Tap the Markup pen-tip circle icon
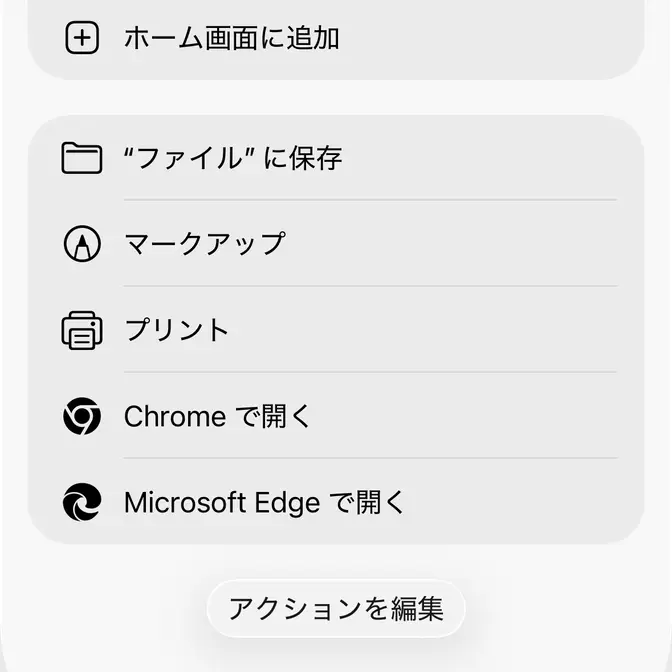672x672 pixels. click(82, 244)
